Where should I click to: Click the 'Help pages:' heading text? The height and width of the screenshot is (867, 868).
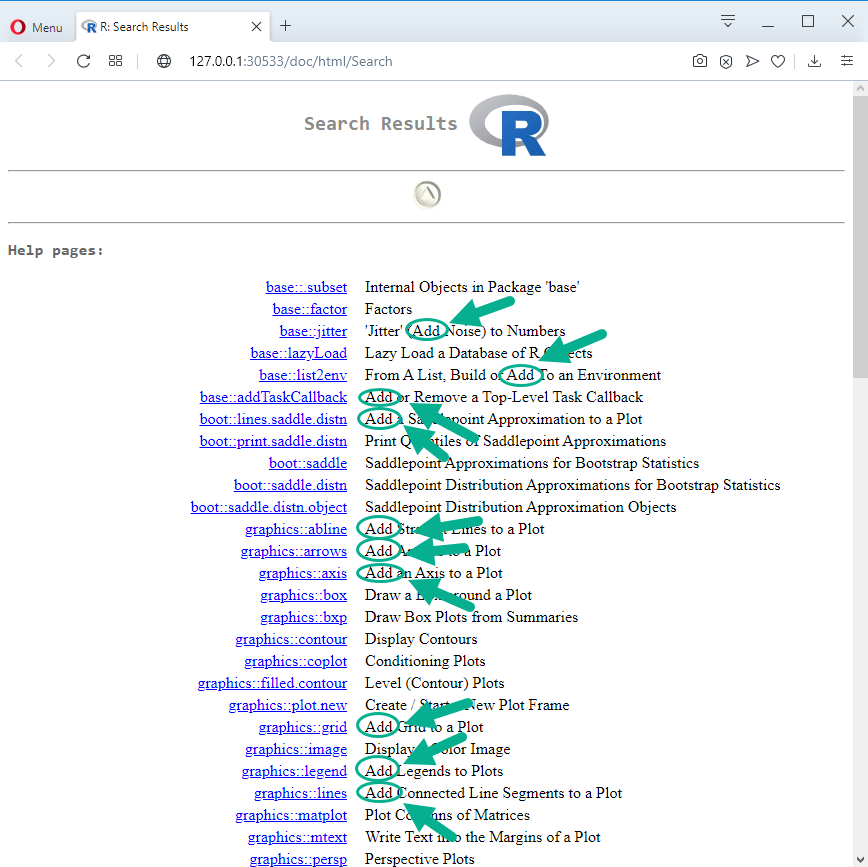(x=55, y=250)
